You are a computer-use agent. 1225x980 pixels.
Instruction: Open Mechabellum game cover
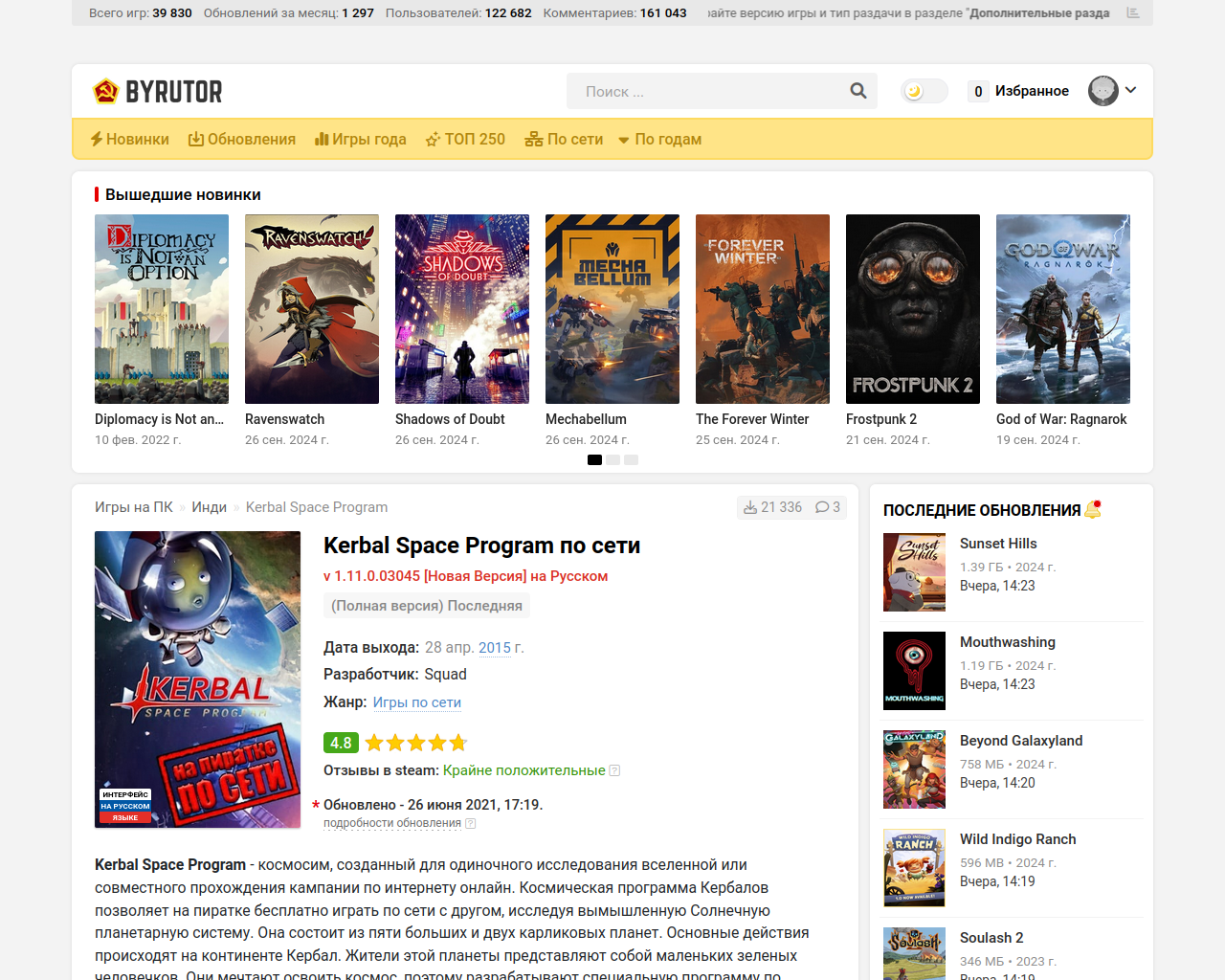[x=612, y=309]
